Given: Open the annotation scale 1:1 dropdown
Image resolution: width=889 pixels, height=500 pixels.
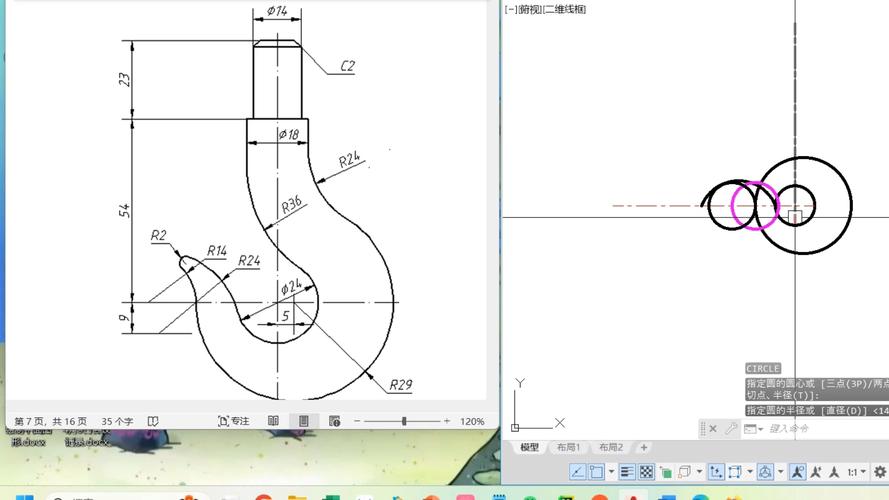Looking at the screenshot, I should tap(855, 472).
